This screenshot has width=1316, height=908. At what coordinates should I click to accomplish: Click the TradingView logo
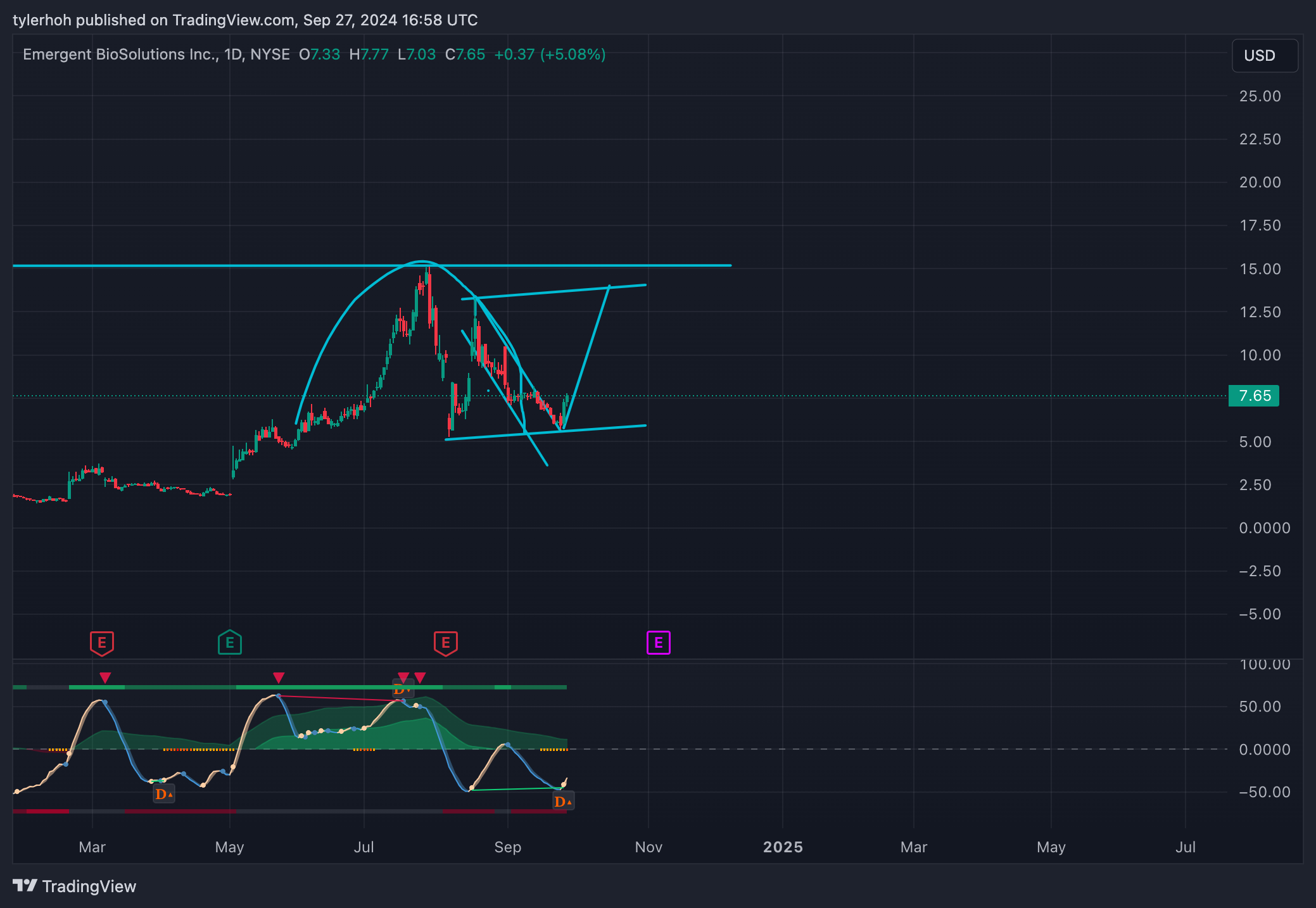[x=75, y=886]
